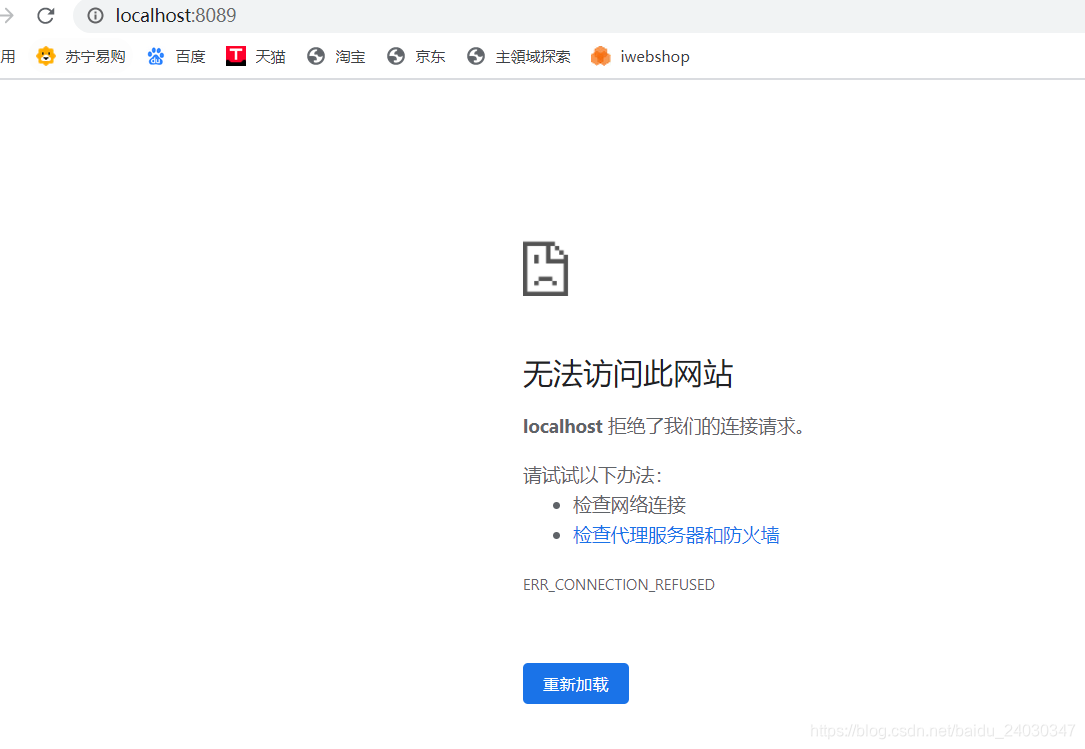Screen dimensions: 1085x749
Task: Open the 天猫 bookmark
Action: point(256,56)
